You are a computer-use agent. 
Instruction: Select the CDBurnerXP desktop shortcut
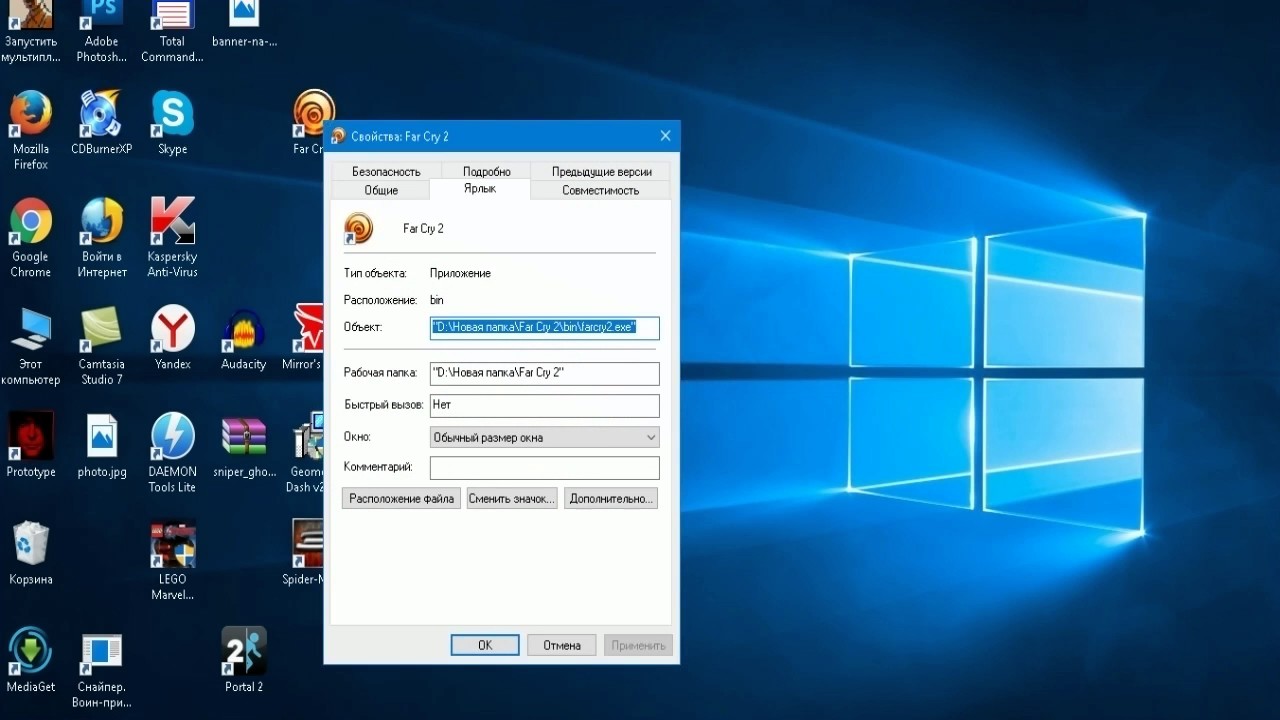pos(101,123)
